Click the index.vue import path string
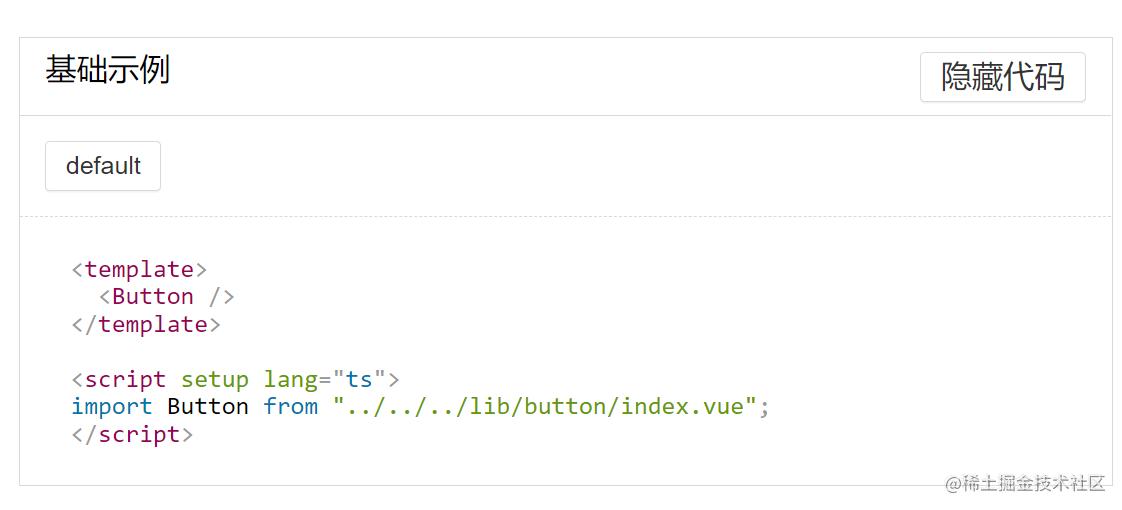This screenshot has width=1122, height=510. (545, 407)
